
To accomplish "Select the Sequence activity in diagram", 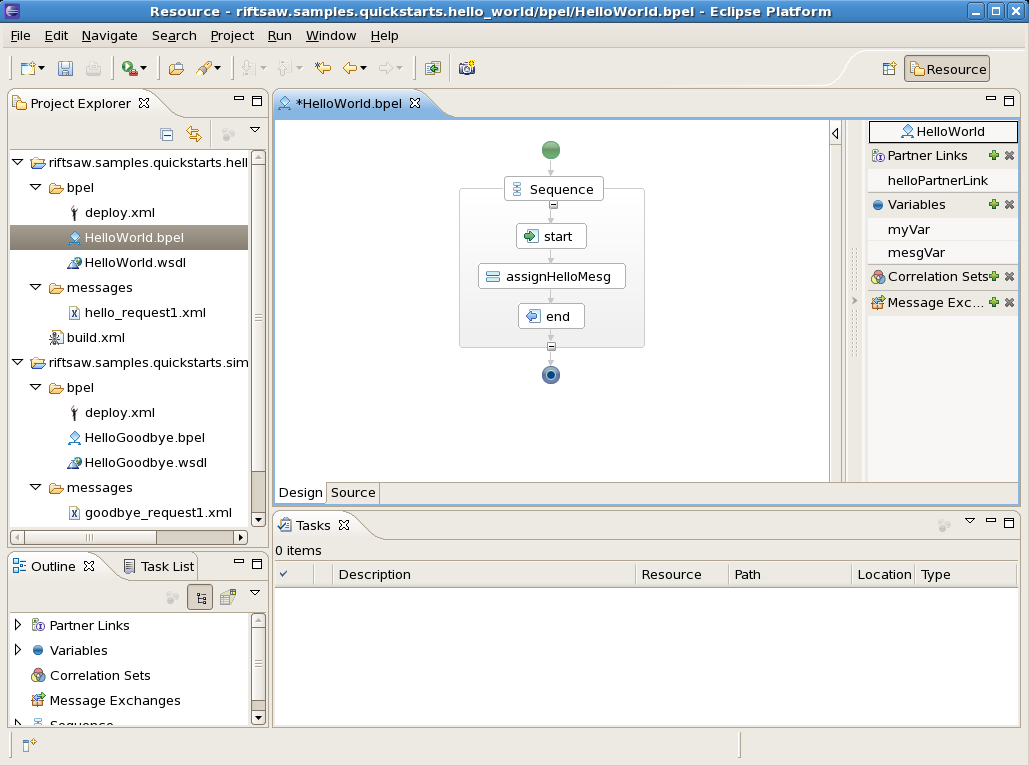I will 553,189.
